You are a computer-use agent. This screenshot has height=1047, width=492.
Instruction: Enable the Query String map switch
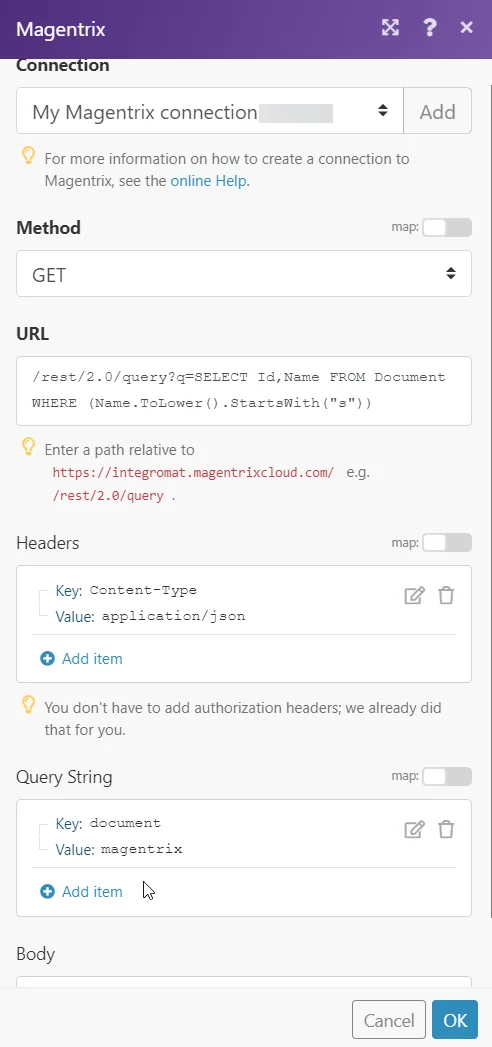(447, 777)
